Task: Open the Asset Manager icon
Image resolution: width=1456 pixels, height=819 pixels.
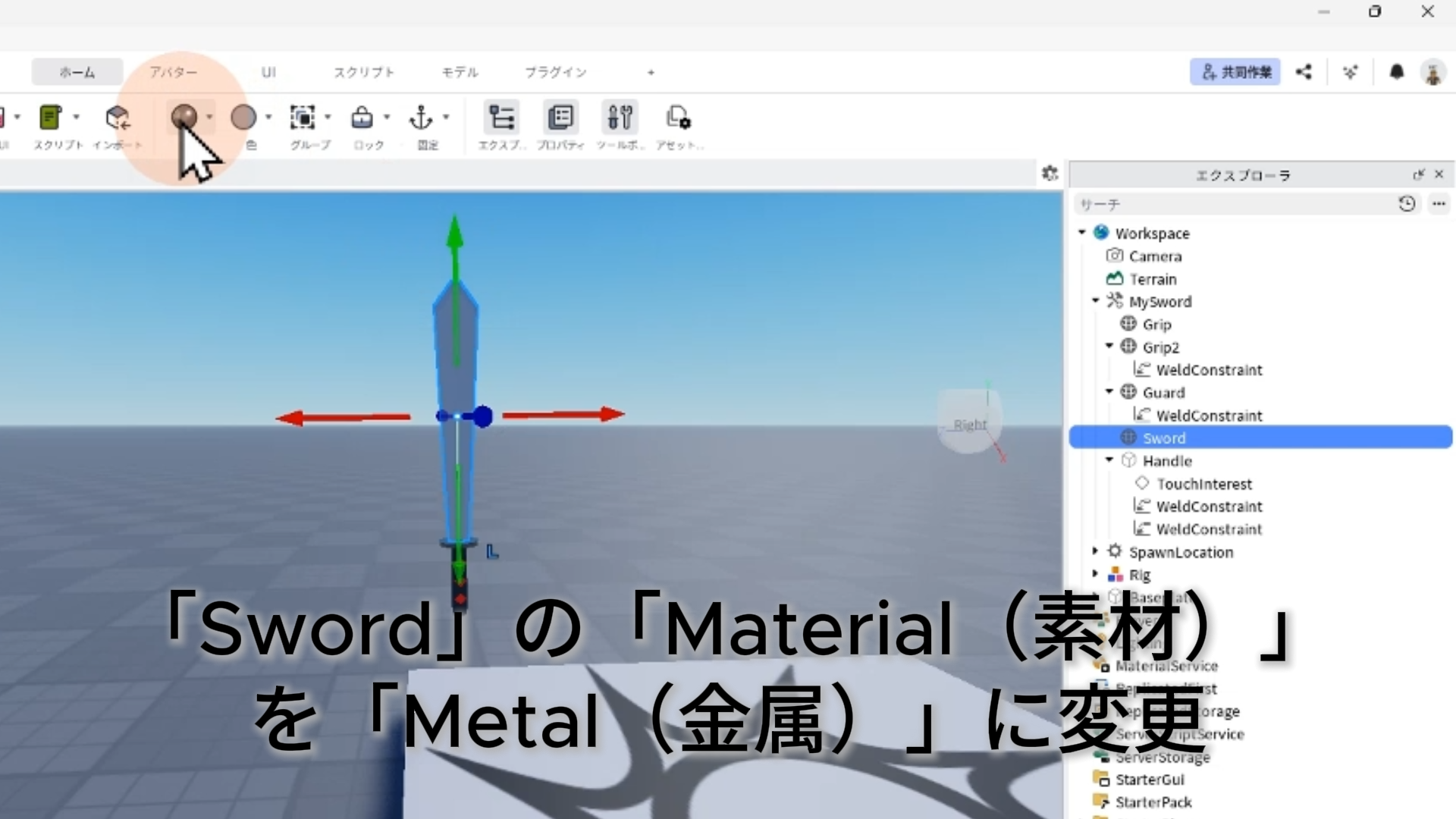Action: (x=678, y=118)
